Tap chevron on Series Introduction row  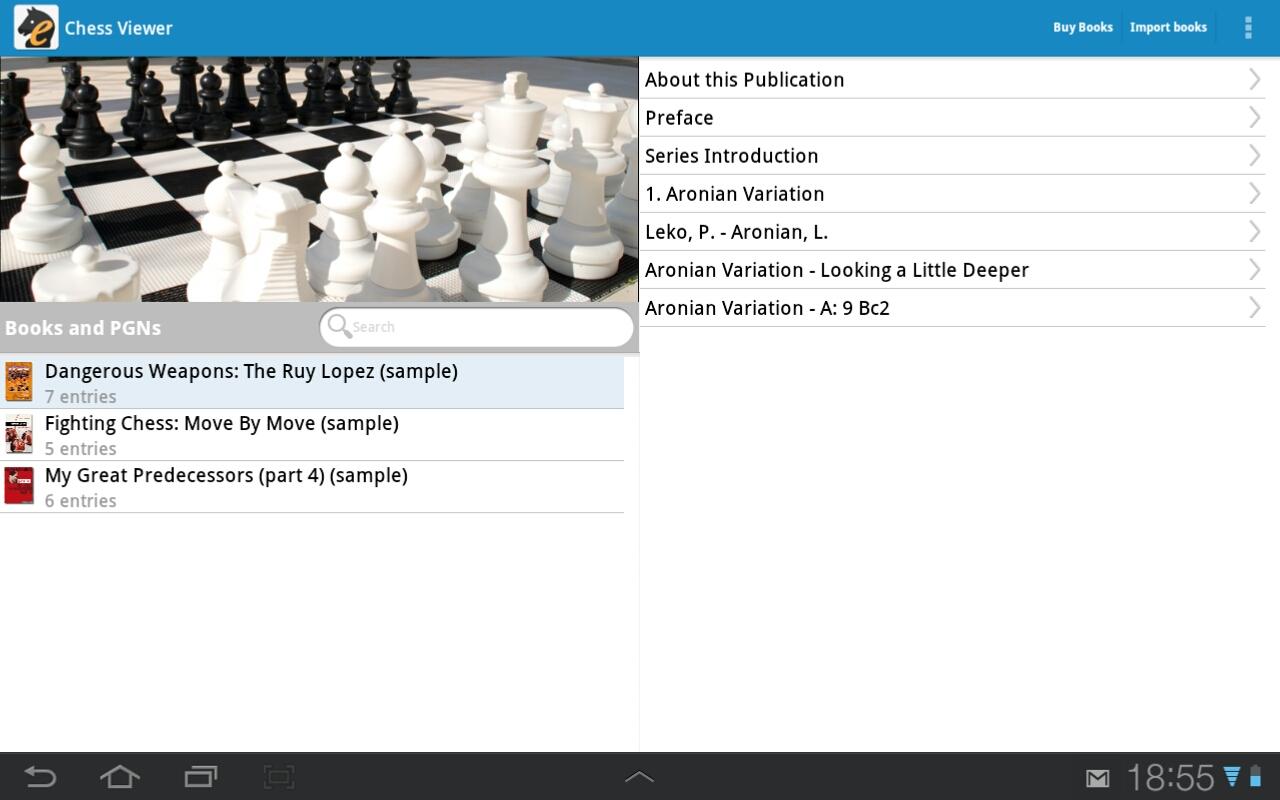coord(1254,155)
